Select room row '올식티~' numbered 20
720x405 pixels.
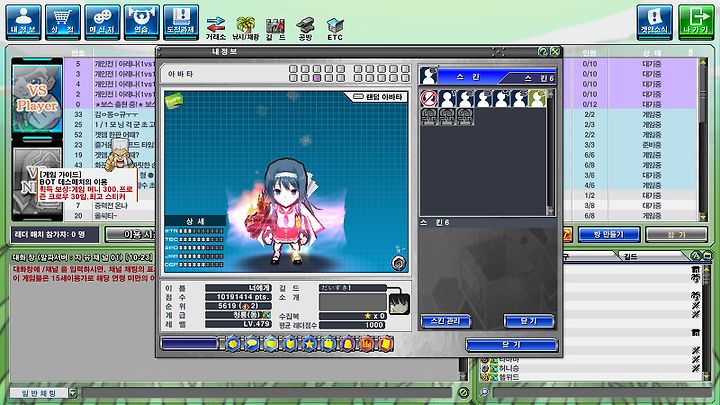[x=111, y=215]
